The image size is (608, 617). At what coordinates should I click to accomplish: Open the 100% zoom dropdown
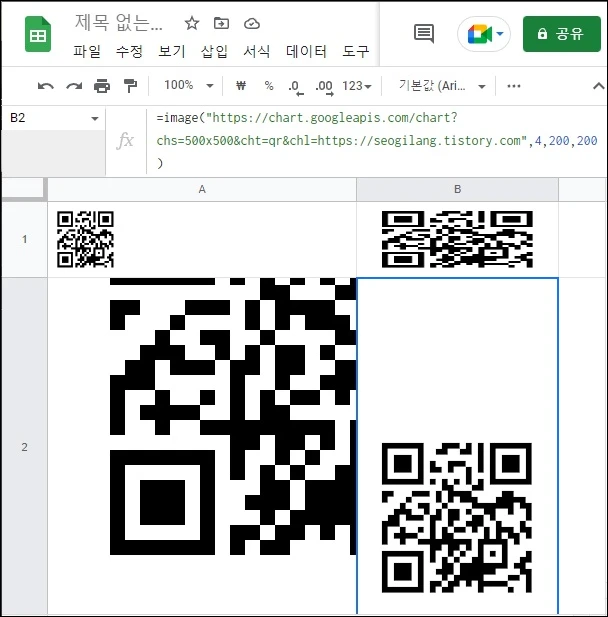point(188,85)
